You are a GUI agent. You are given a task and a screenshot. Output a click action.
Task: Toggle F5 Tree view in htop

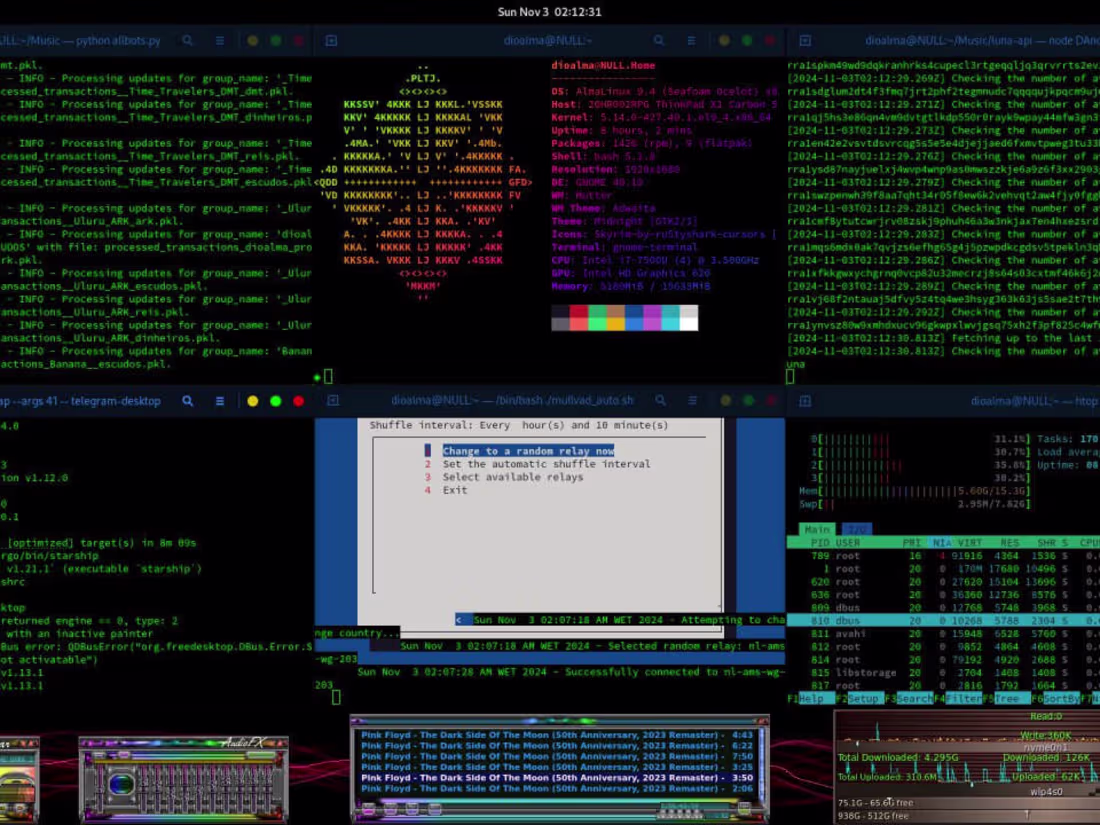point(1006,699)
